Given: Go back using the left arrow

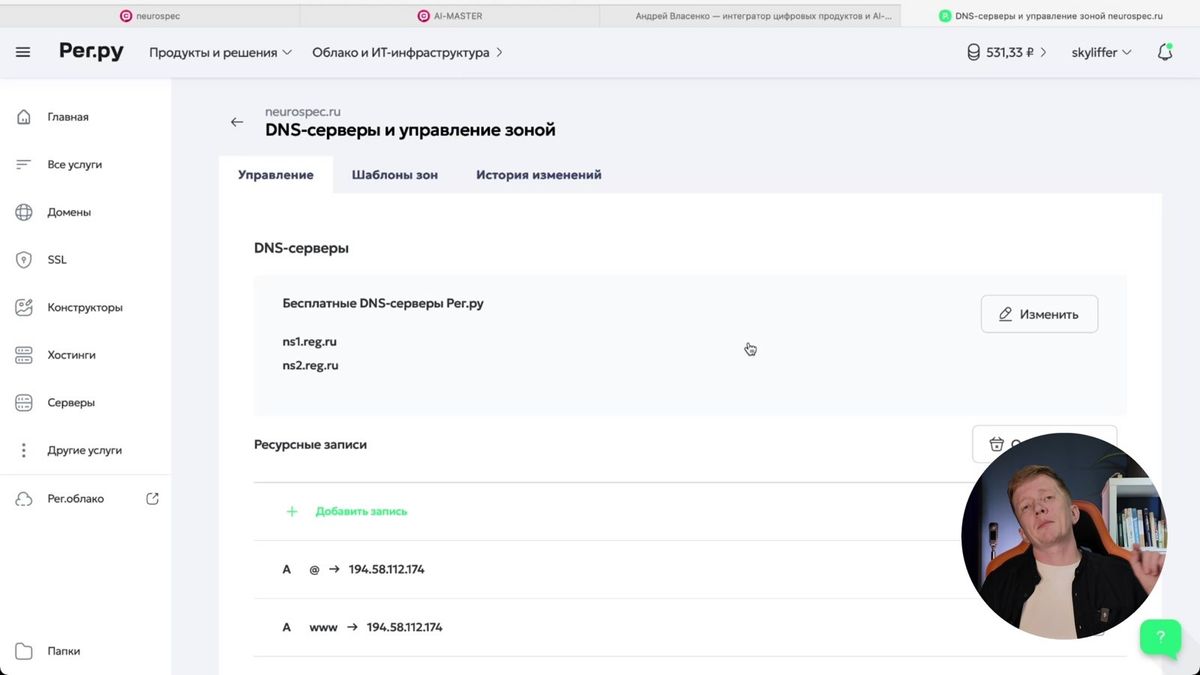Looking at the screenshot, I should point(237,122).
